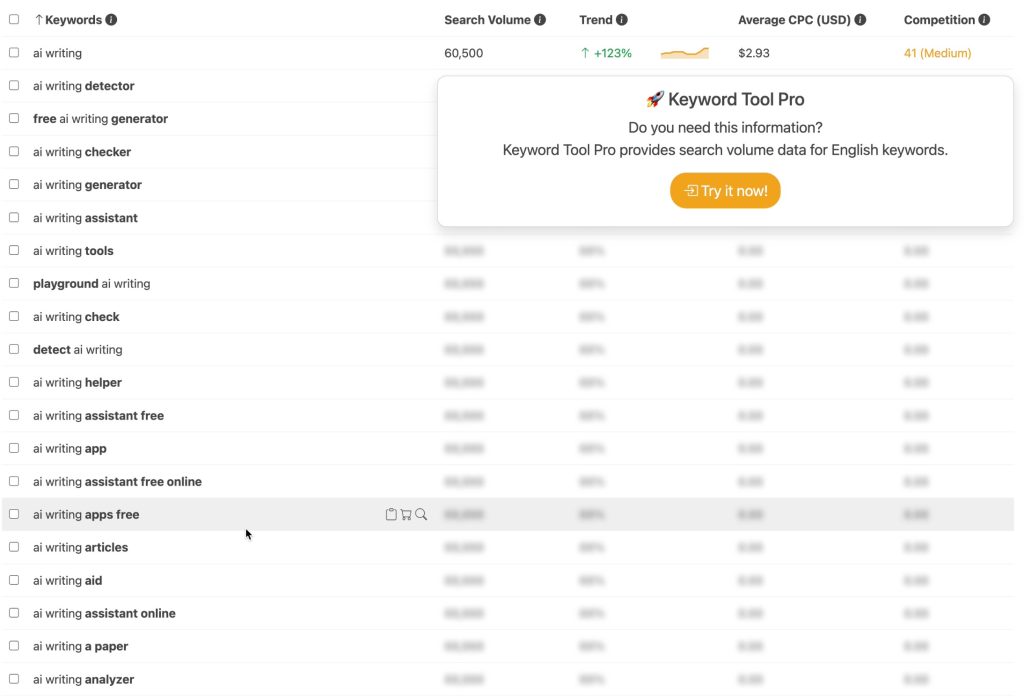Sort by Keywords column arrow
1024x700 pixels.
pyautogui.click(x=39, y=20)
